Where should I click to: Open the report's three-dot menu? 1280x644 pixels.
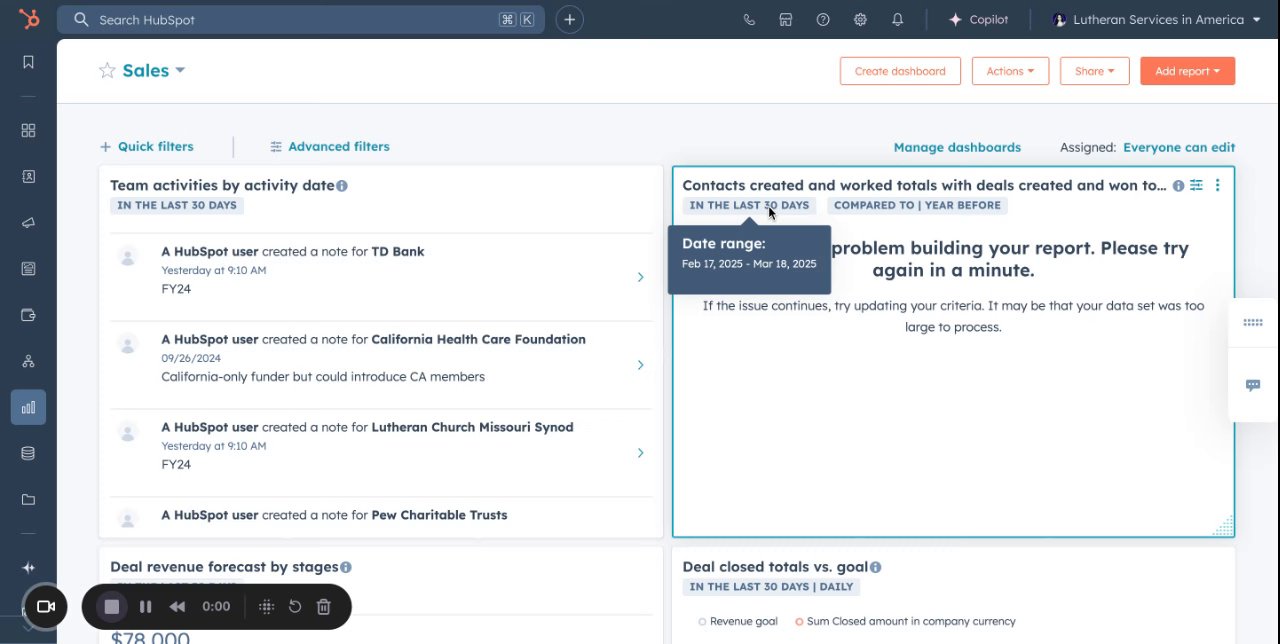click(1217, 185)
